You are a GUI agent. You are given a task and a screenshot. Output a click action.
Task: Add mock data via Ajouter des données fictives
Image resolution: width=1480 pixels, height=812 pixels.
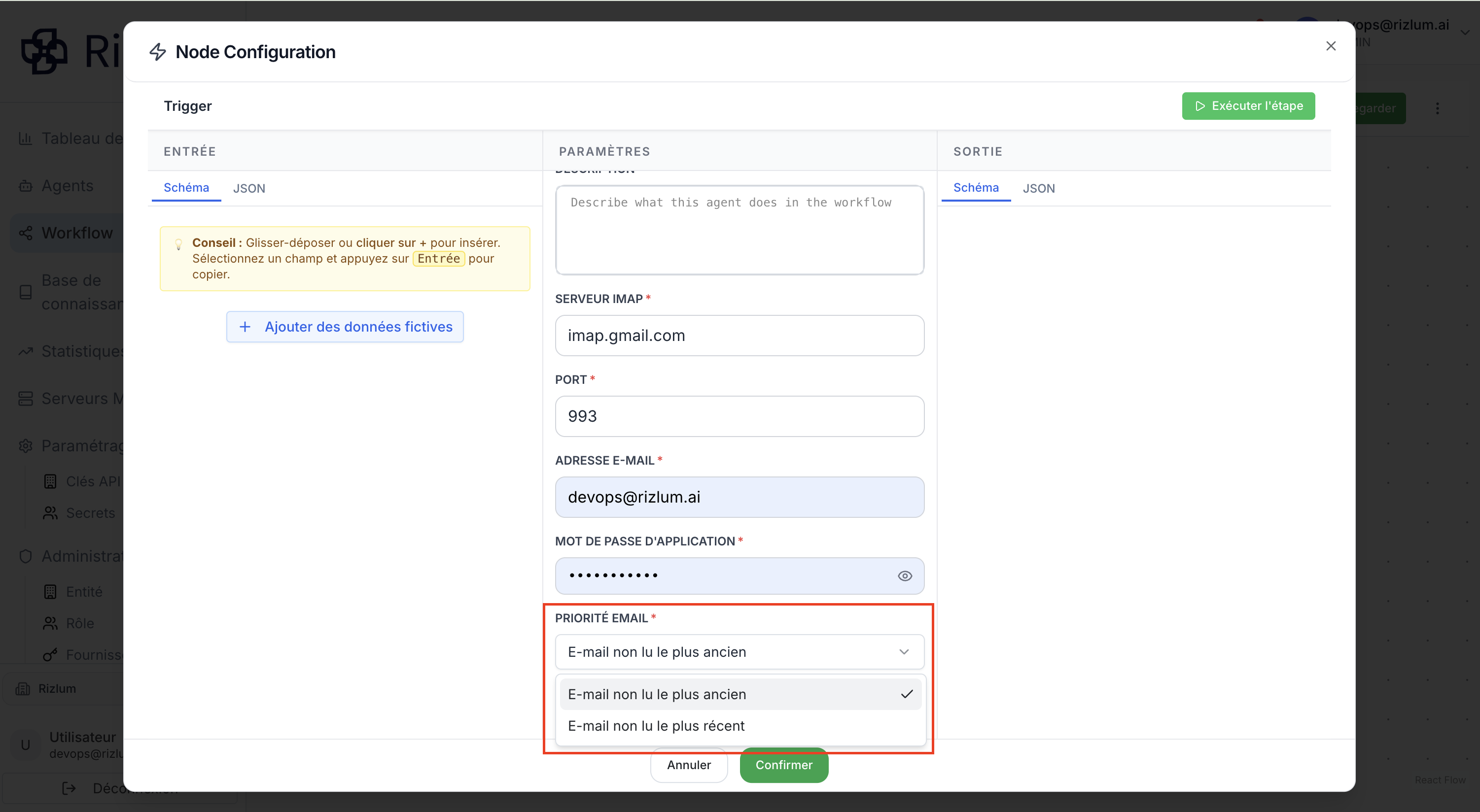pyautogui.click(x=345, y=327)
